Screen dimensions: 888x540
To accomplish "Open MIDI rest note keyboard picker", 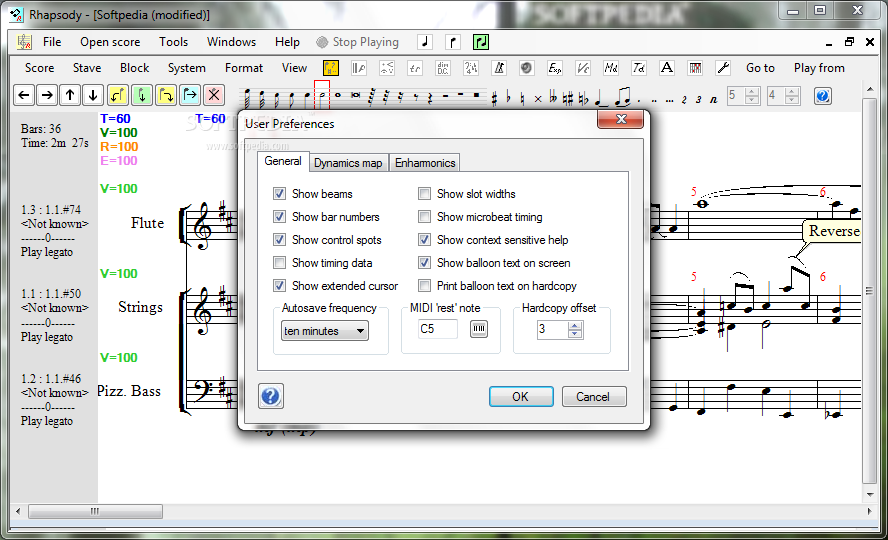I will [479, 329].
